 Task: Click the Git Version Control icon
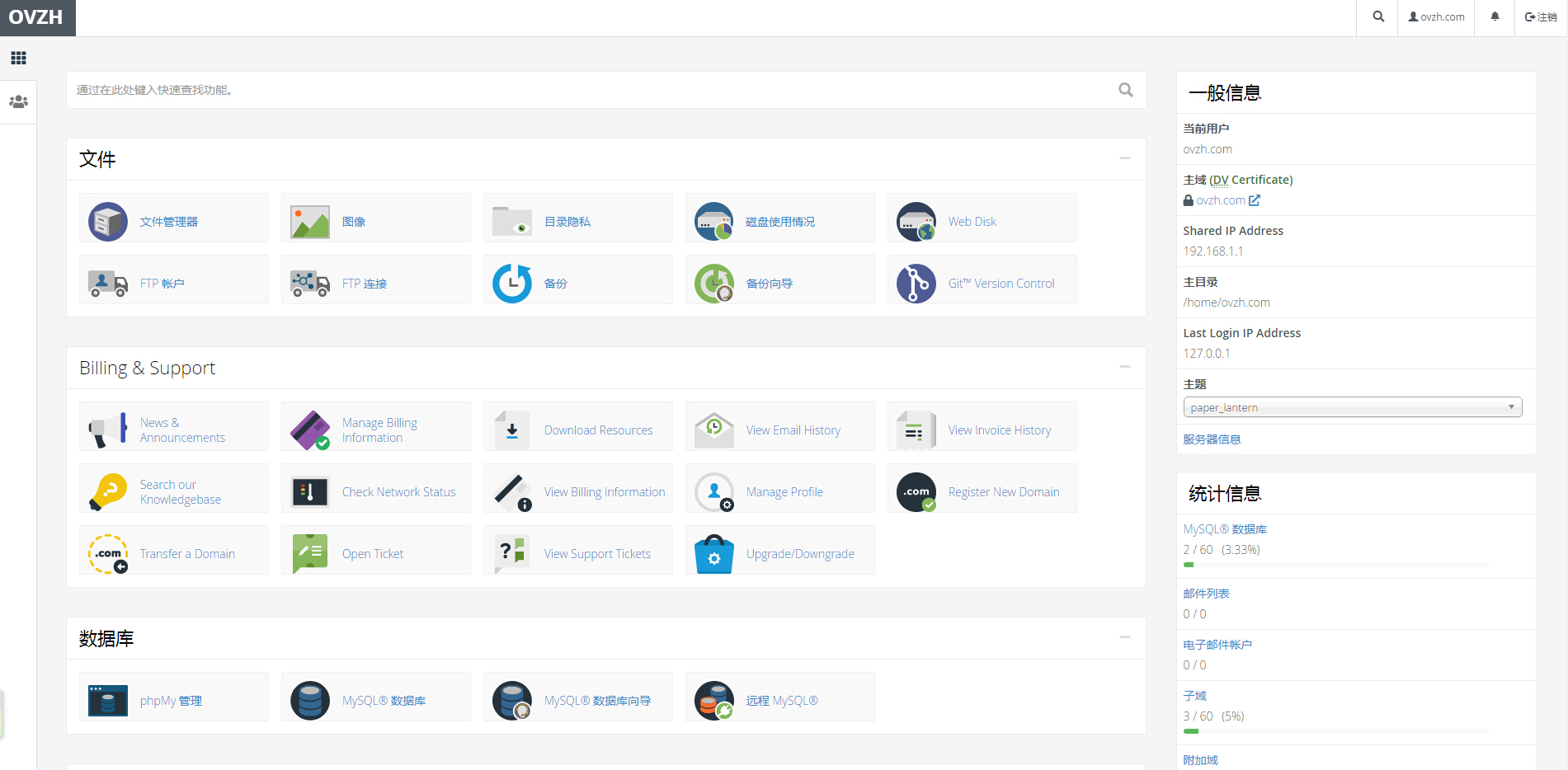[916, 284]
